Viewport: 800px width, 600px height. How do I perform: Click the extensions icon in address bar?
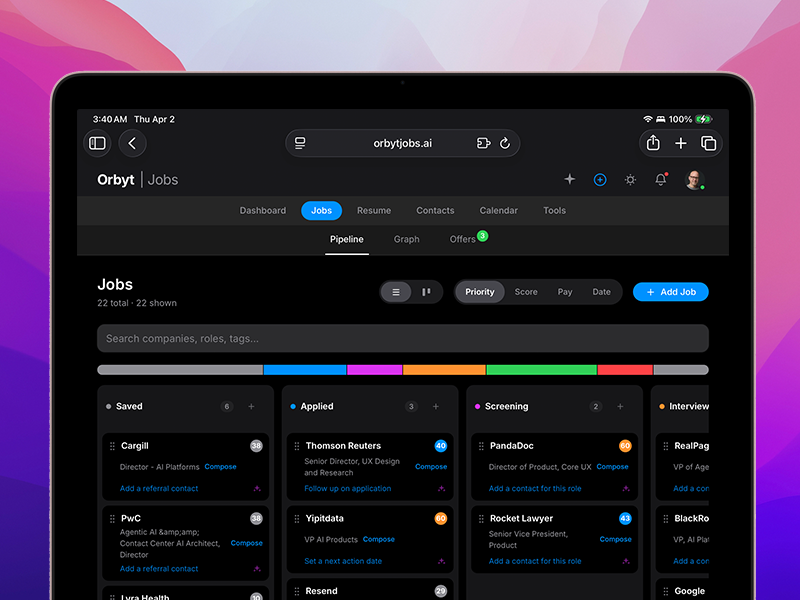pyautogui.click(x=483, y=143)
